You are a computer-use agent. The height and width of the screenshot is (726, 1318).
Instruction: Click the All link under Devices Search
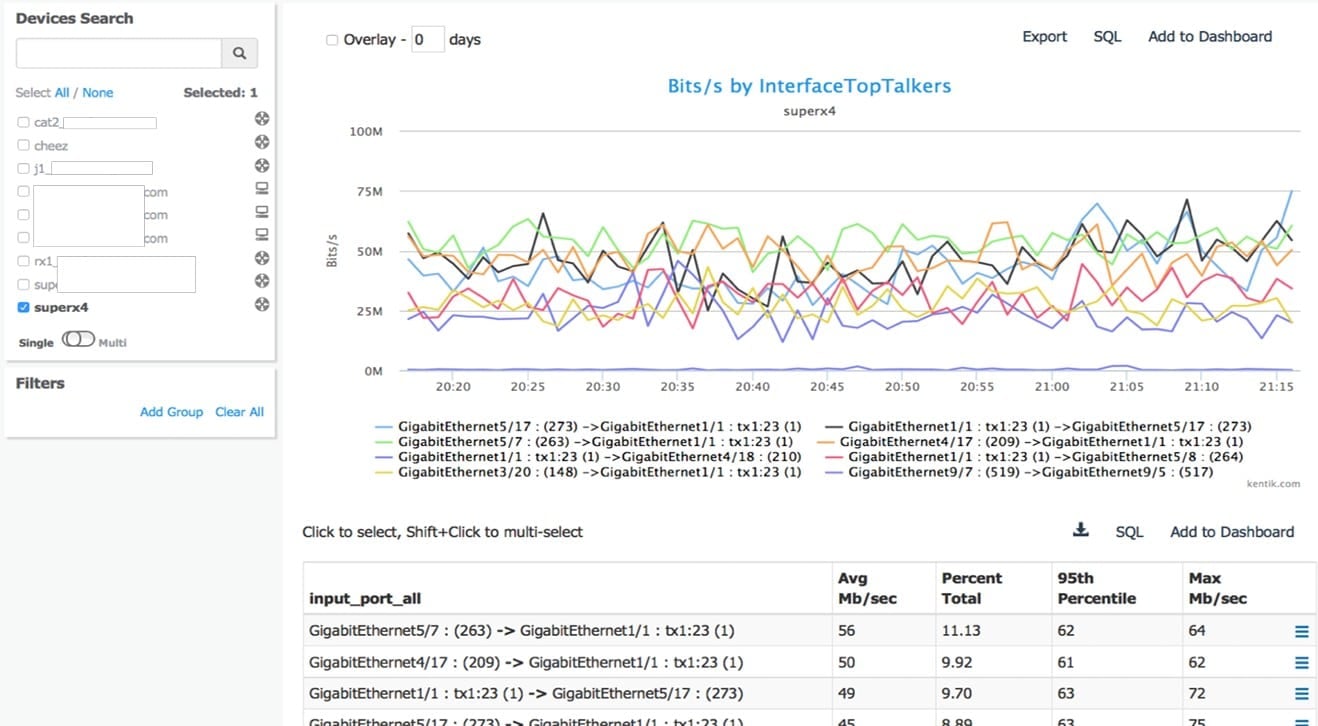pyautogui.click(x=62, y=92)
